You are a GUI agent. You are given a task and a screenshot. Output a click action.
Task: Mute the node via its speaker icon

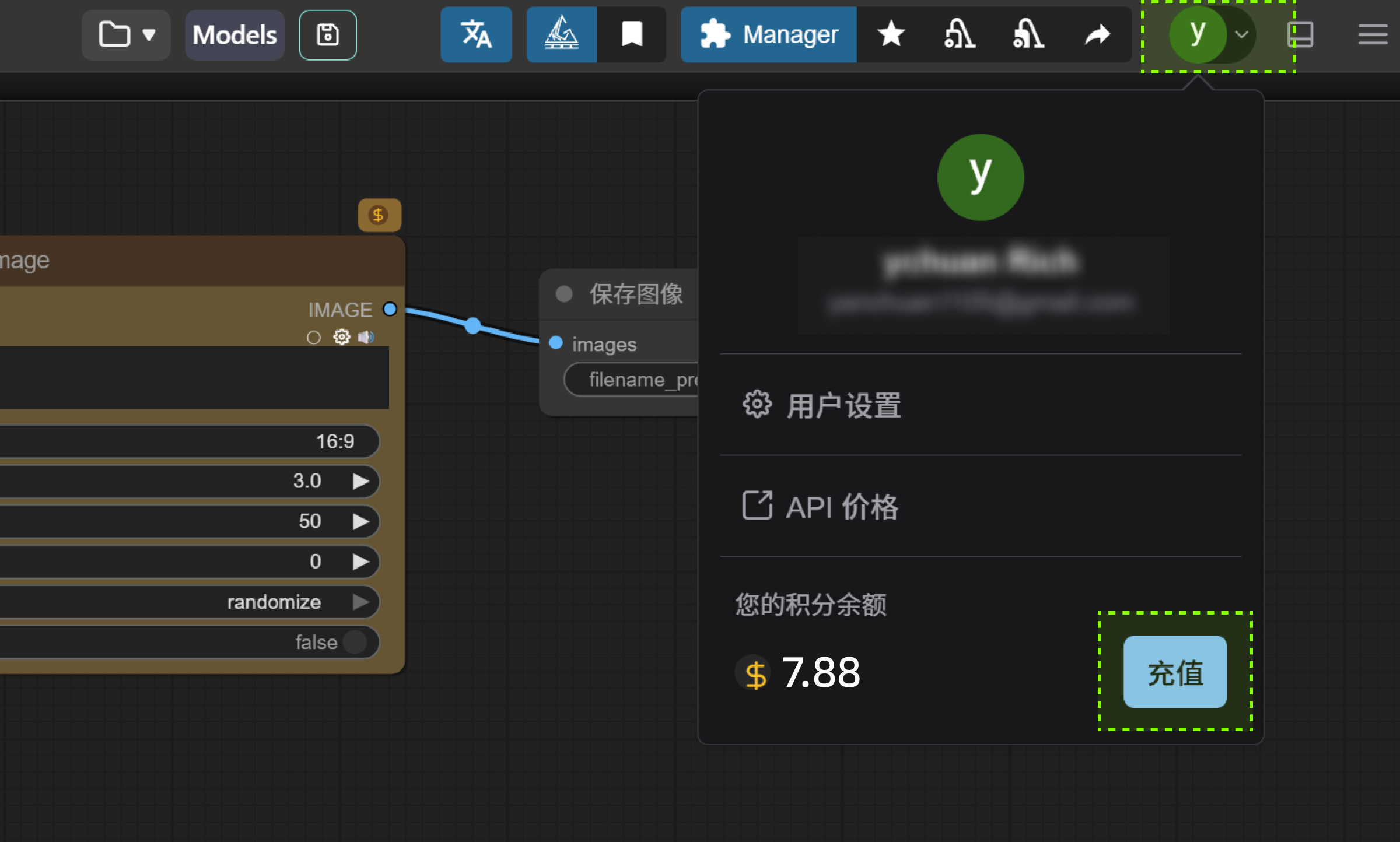point(367,336)
